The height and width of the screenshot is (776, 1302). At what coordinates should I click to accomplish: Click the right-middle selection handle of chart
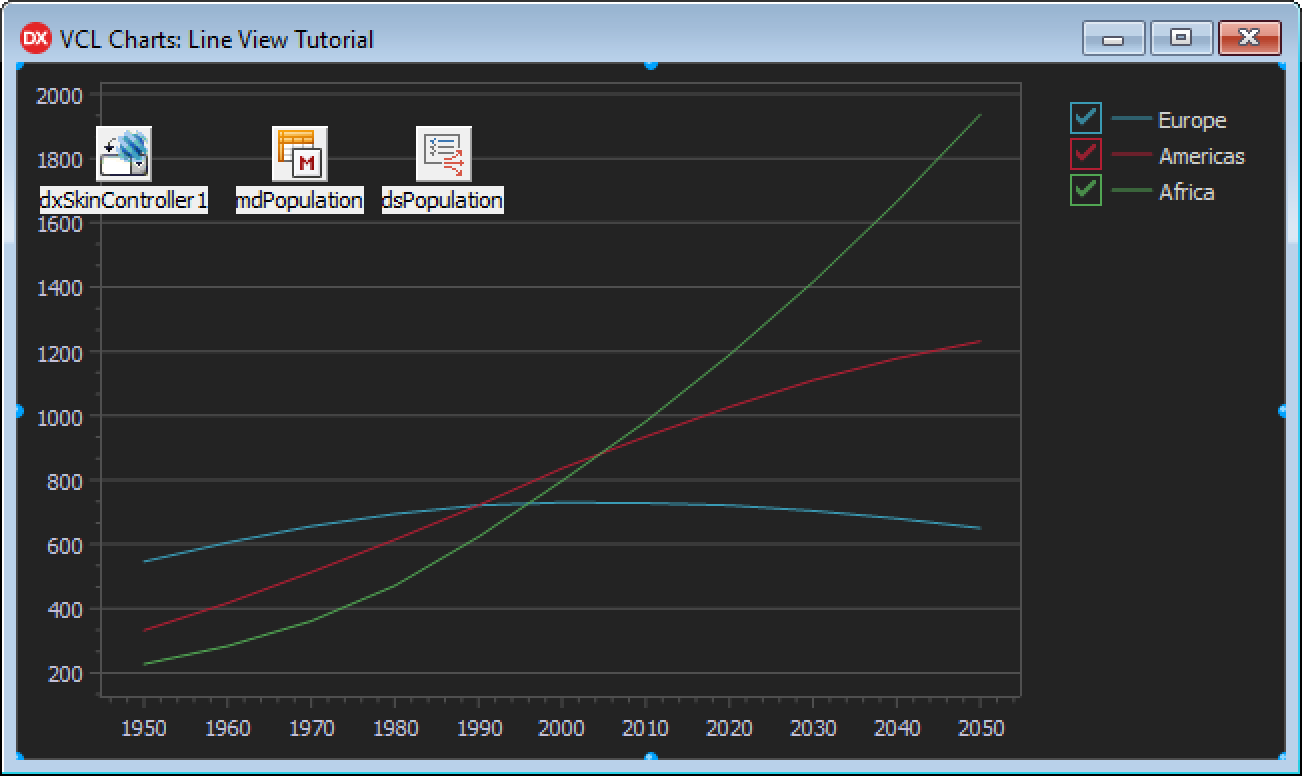1283,411
